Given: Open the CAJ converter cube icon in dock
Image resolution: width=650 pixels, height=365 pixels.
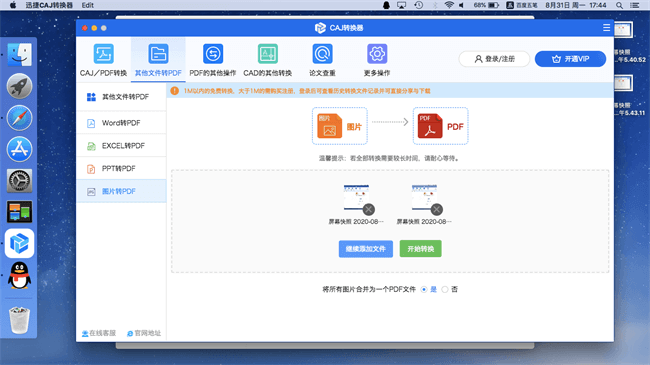Looking at the screenshot, I should (19, 243).
